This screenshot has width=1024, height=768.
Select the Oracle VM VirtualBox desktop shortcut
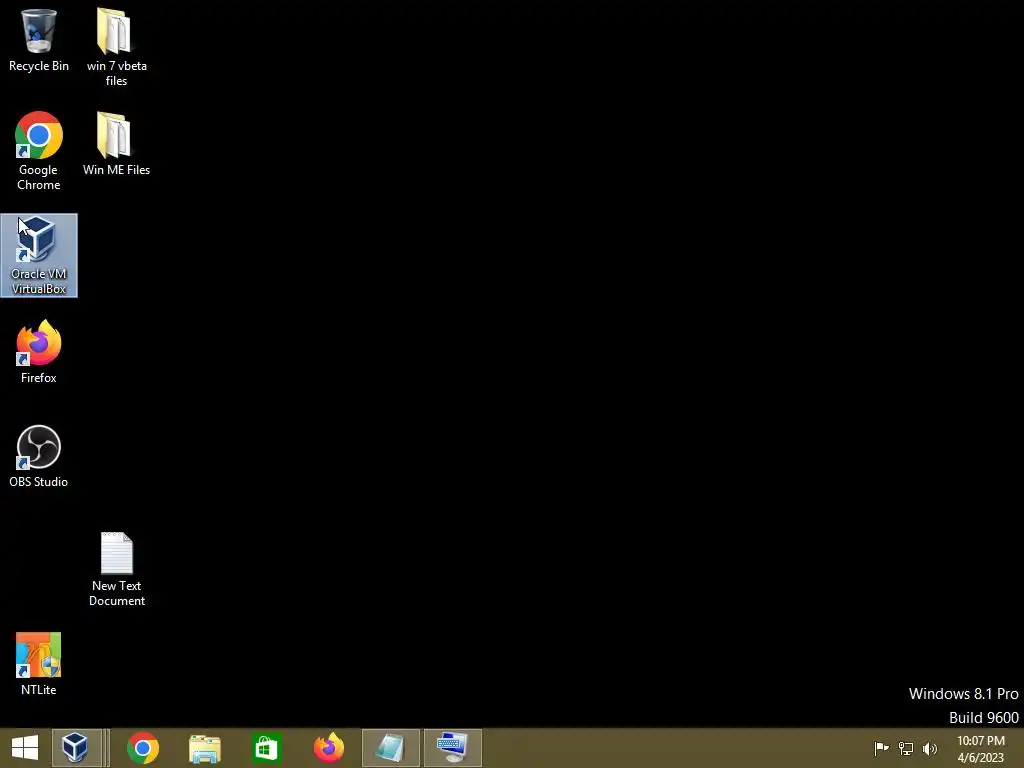point(39,255)
